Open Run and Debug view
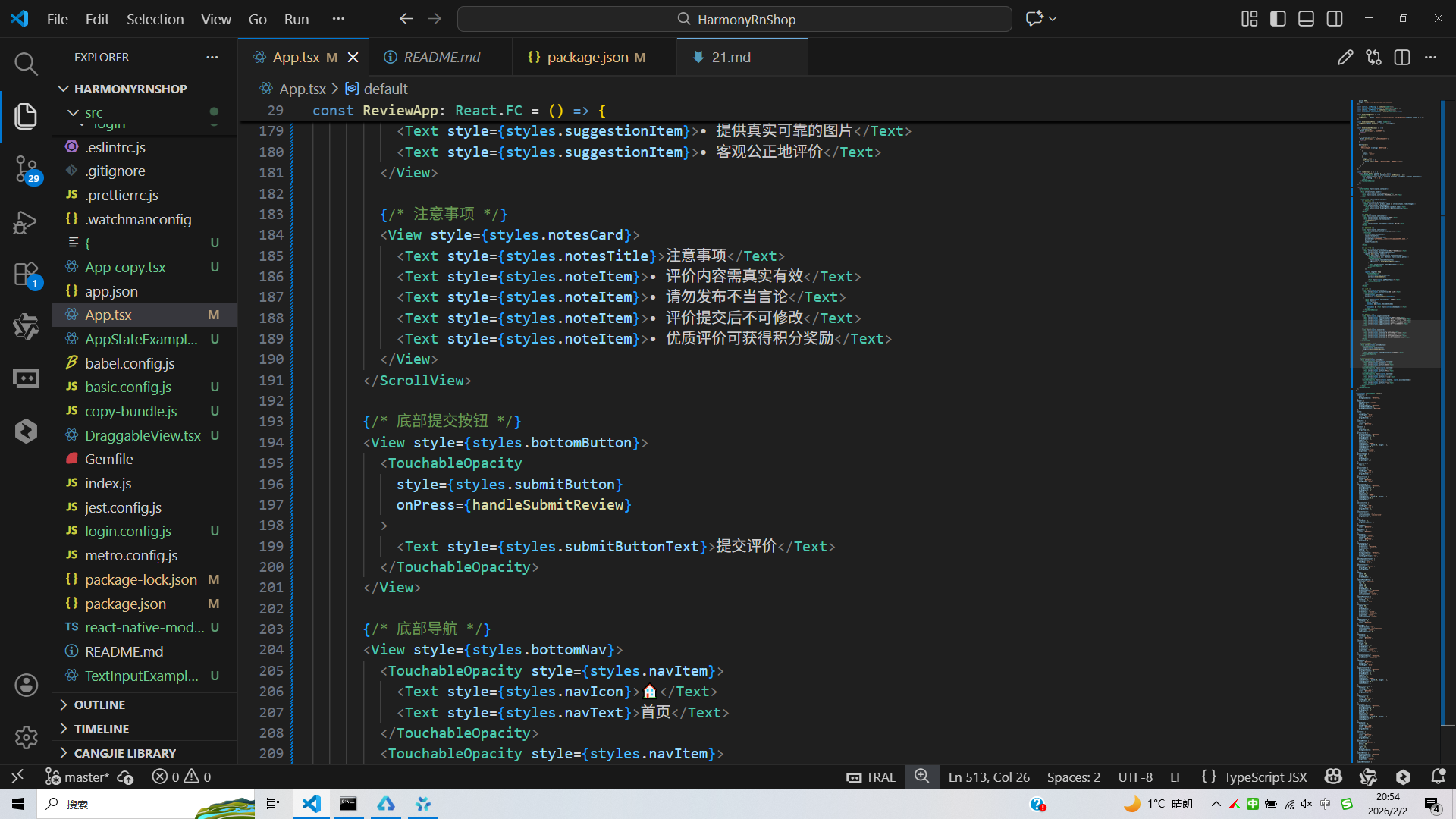The image size is (1456, 819). click(x=26, y=222)
